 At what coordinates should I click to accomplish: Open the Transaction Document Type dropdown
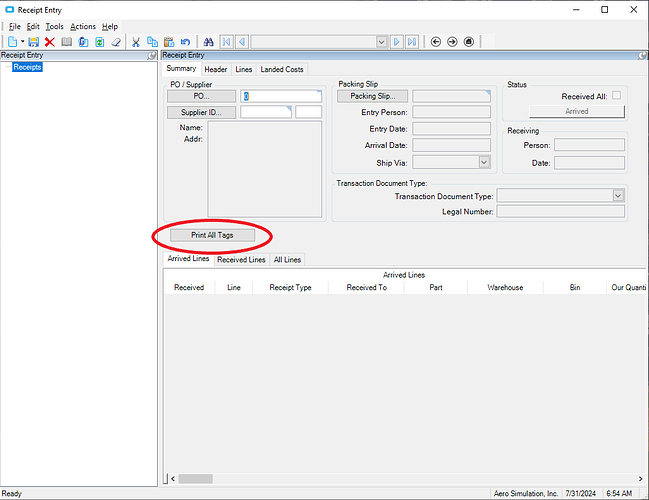[x=618, y=195]
